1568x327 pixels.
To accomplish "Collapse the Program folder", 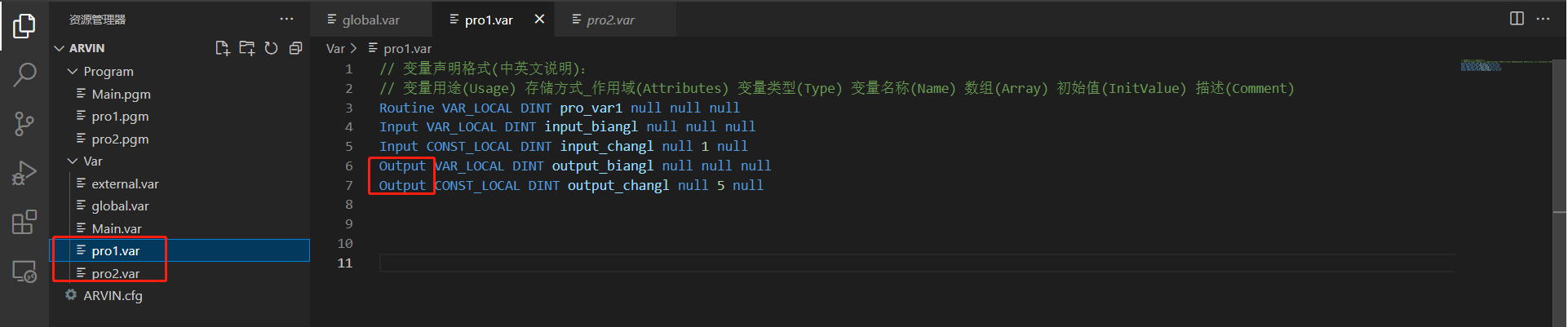I will click(73, 71).
